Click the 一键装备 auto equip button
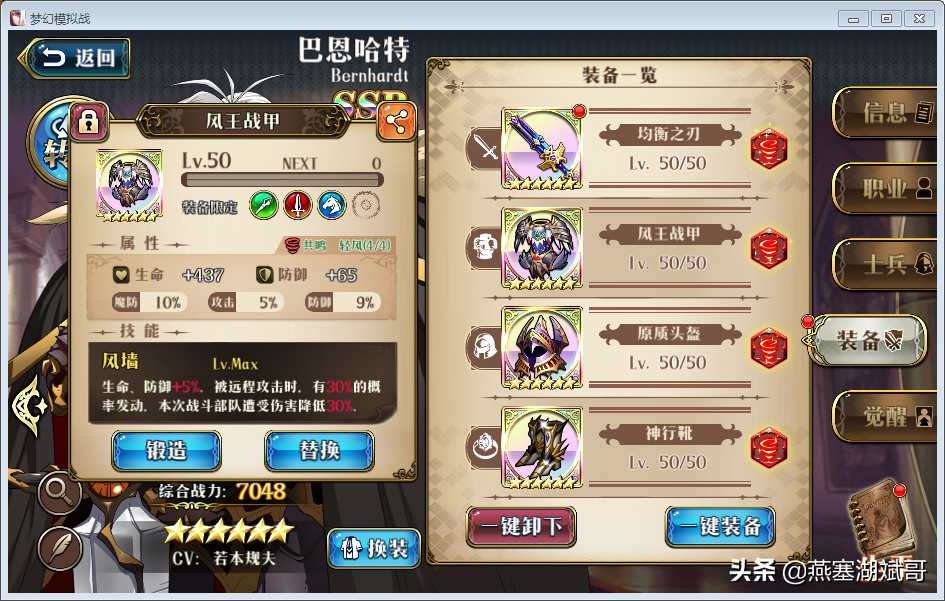Viewport: 945px width, 601px height. coord(720,526)
